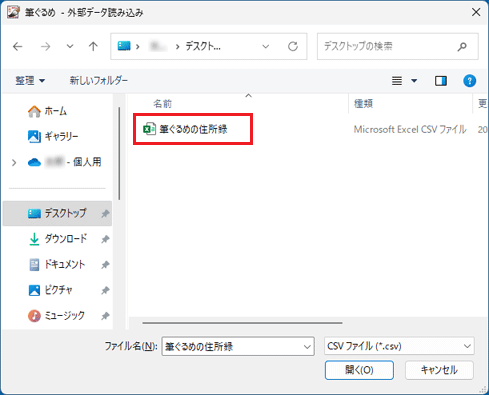The image size is (489, 395).
Task: Expand the OneDrive 個人用 tree node
Action: 14,162
